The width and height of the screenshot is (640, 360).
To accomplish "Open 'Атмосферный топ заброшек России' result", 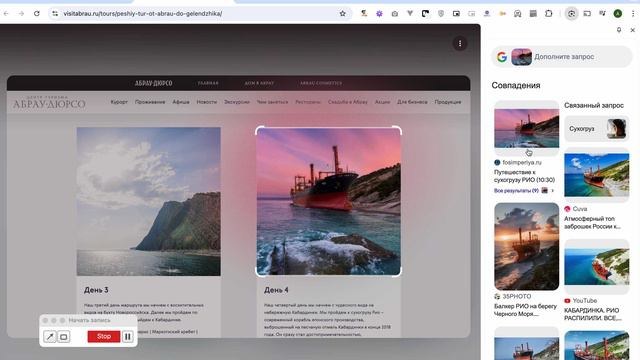I will (x=592, y=222).
